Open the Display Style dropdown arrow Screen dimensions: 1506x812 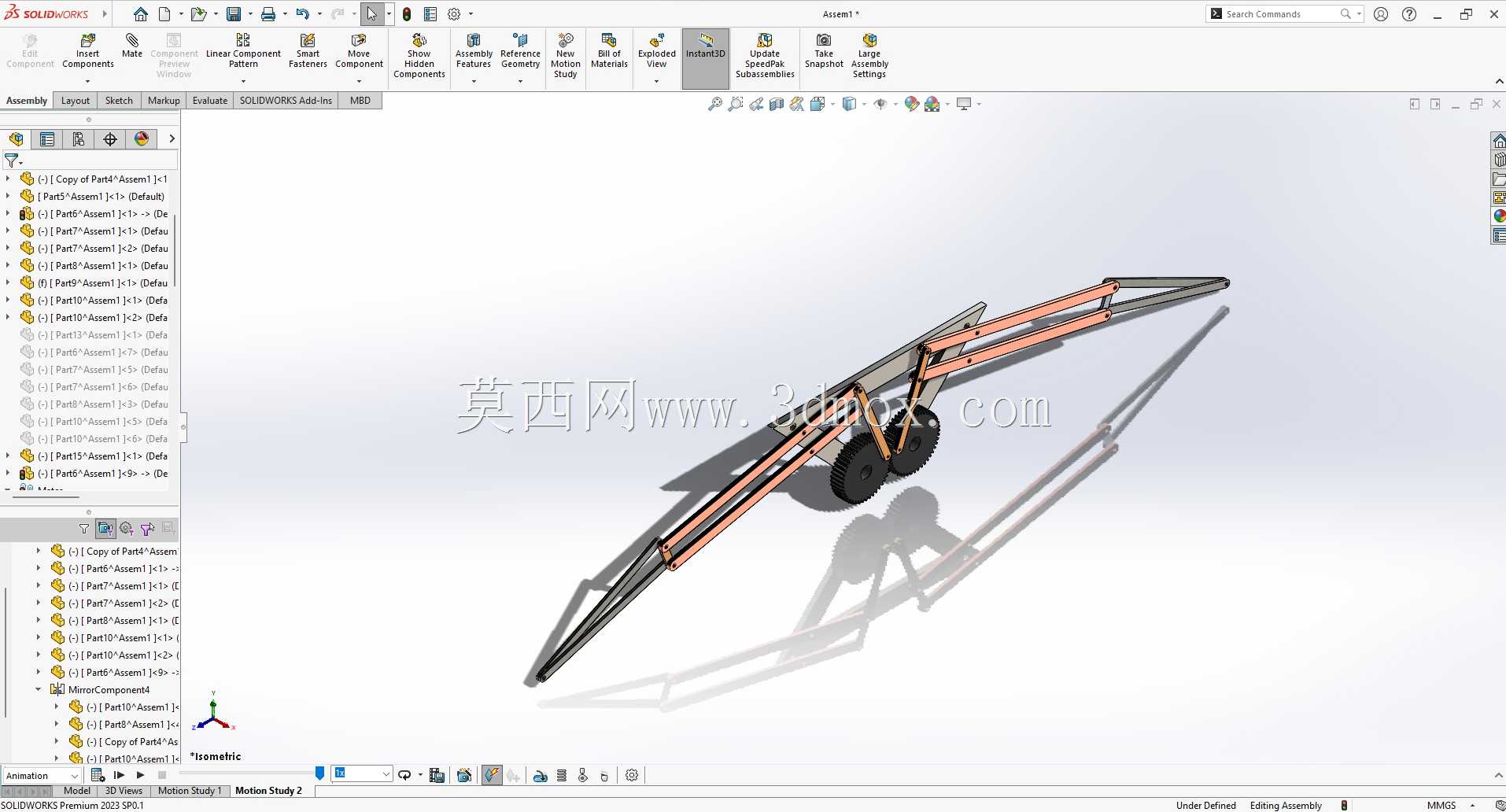click(x=864, y=104)
